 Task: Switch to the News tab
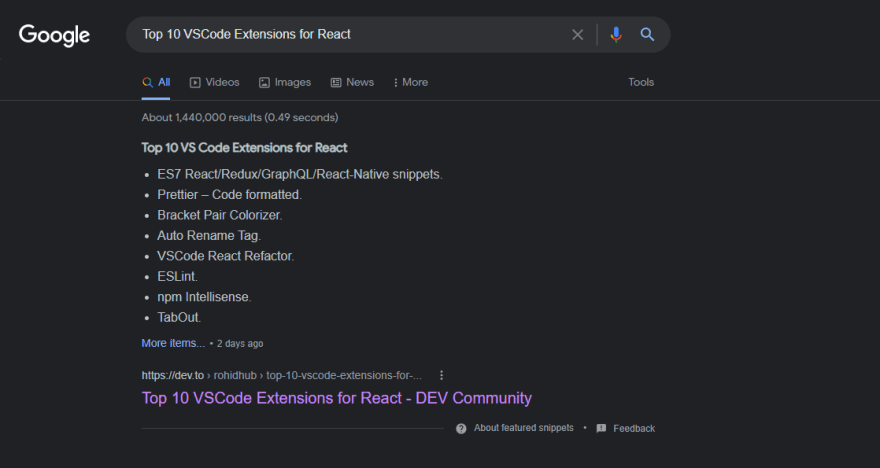click(352, 82)
